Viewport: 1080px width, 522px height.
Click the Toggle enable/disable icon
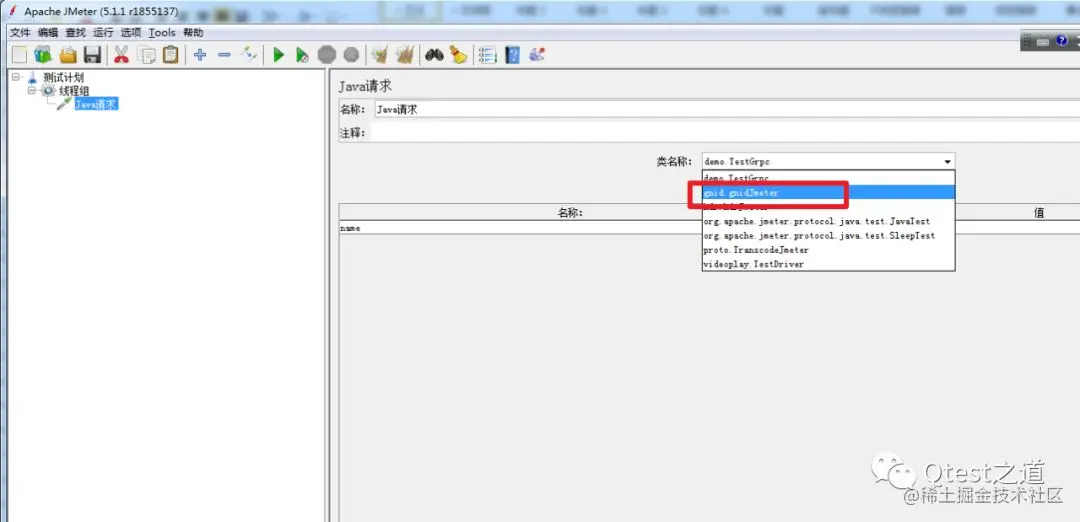pos(248,54)
